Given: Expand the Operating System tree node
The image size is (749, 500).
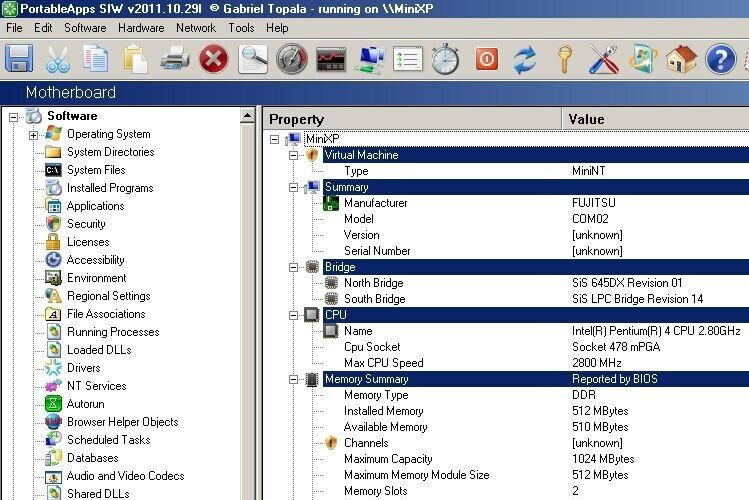Looking at the screenshot, I should click(x=33, y=135).
